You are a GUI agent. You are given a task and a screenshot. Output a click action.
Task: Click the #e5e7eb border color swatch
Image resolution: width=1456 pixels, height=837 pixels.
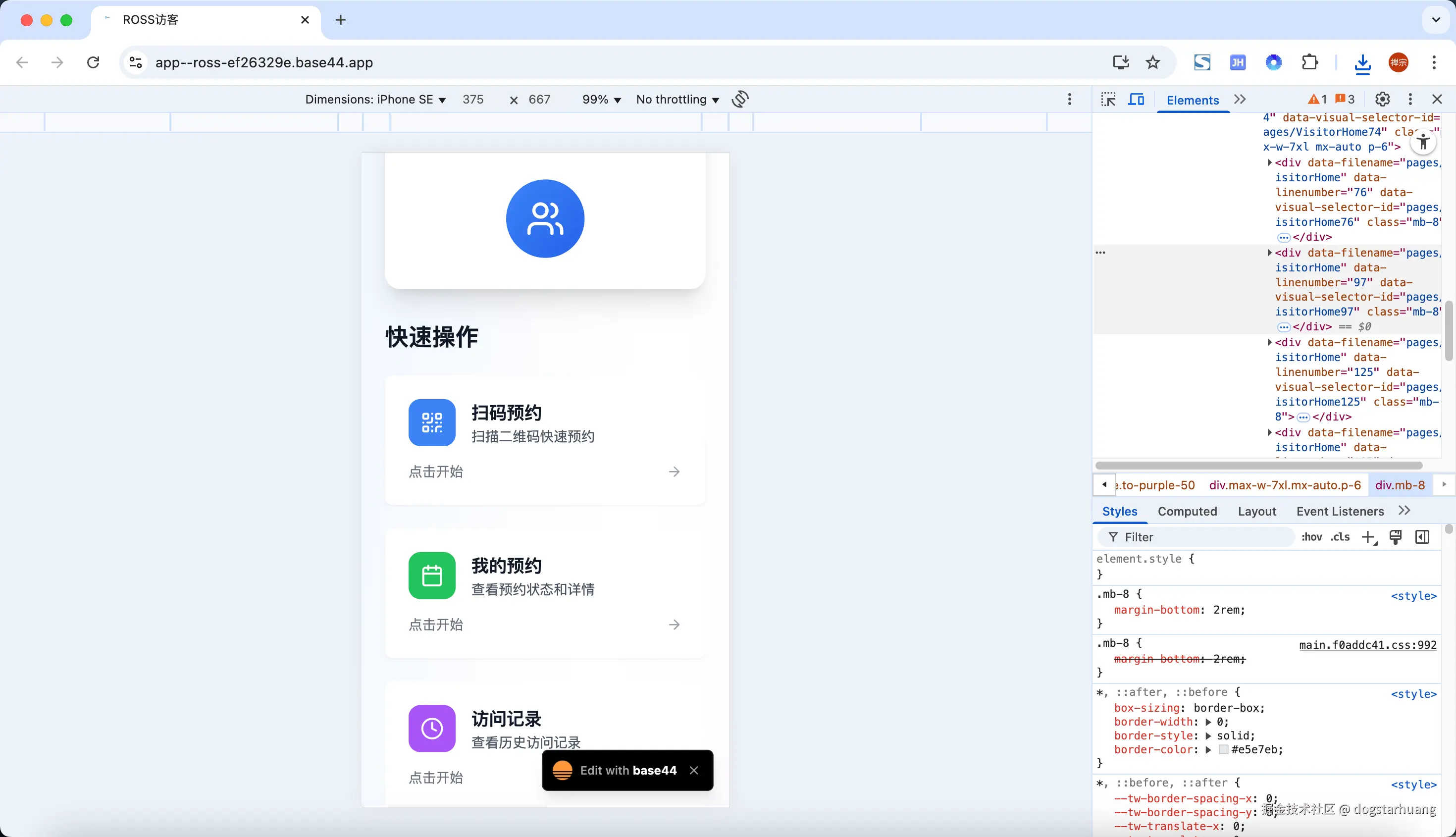click(x=1224, y=750)
